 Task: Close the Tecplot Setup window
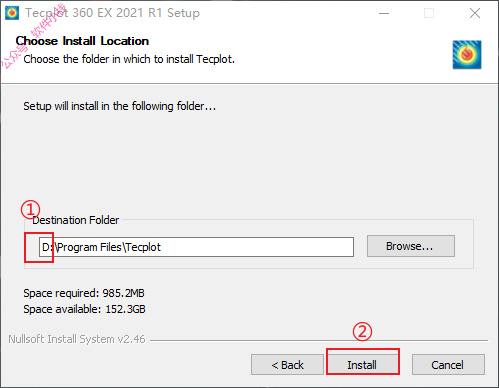475,13
